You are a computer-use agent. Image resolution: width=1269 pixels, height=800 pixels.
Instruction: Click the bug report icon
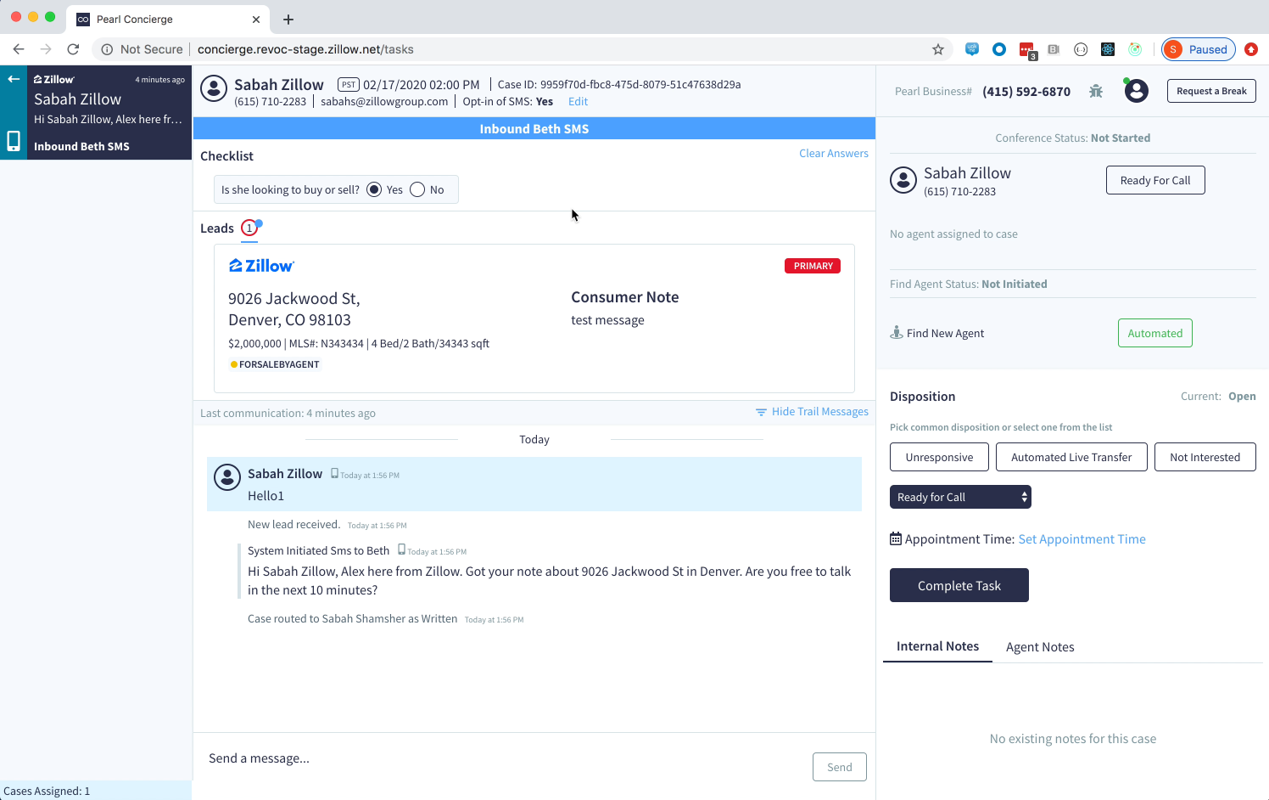[1096, 91]
